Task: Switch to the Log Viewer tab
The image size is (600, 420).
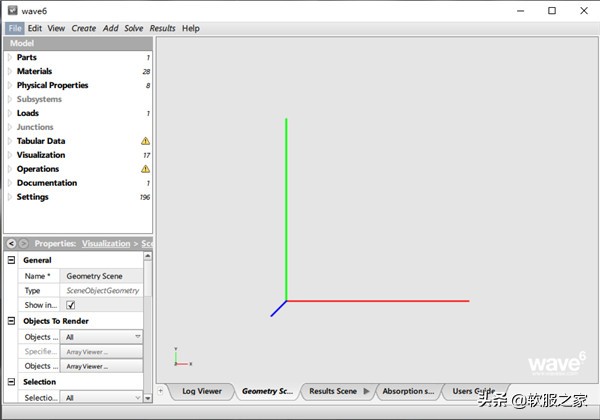Action: pyautogui.click(x=202, y=391)
